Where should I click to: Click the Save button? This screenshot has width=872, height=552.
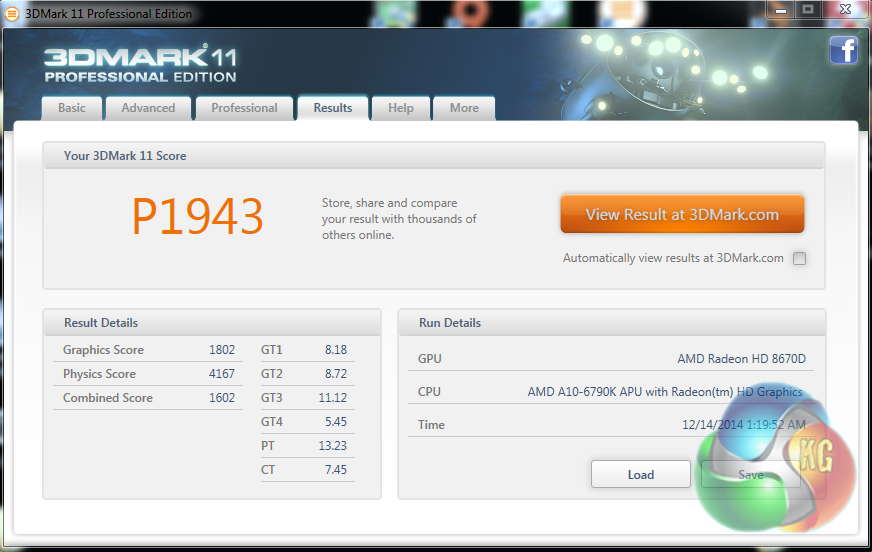(750, 475)
